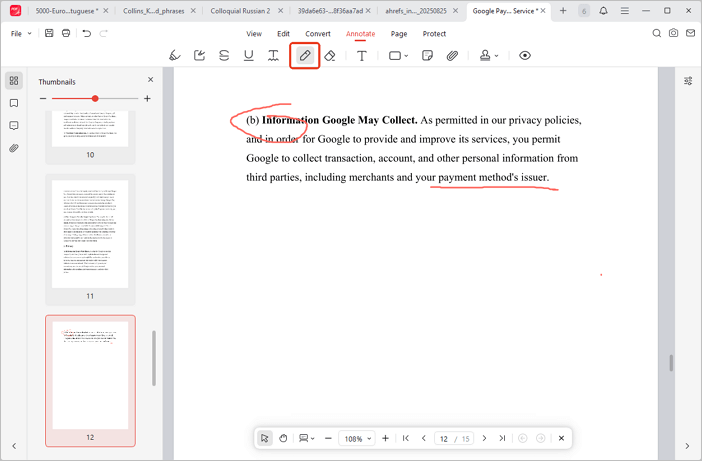Open the File menu
Viewport: 702px width, 461px height.
(x=21, y=34)
